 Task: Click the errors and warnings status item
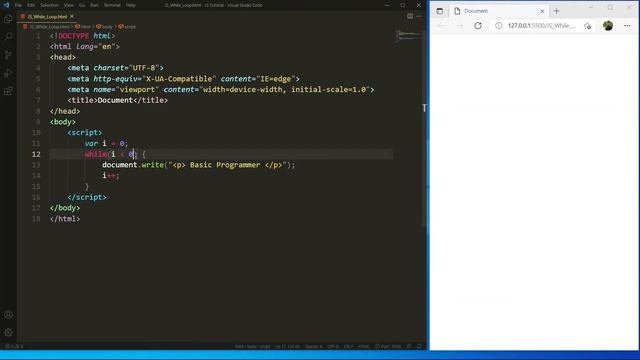(x=14, y=346)
